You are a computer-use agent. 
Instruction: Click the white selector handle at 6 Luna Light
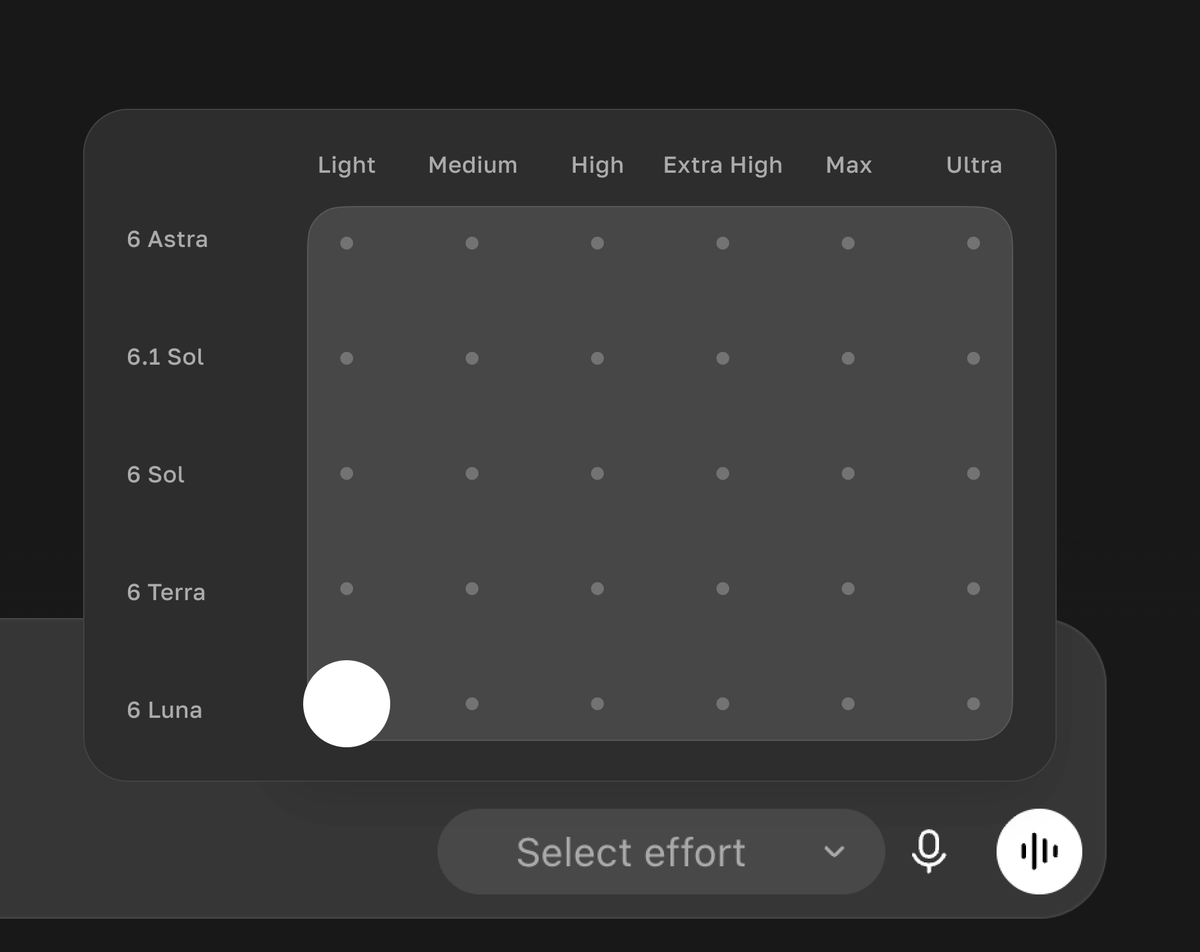(347, 703)
